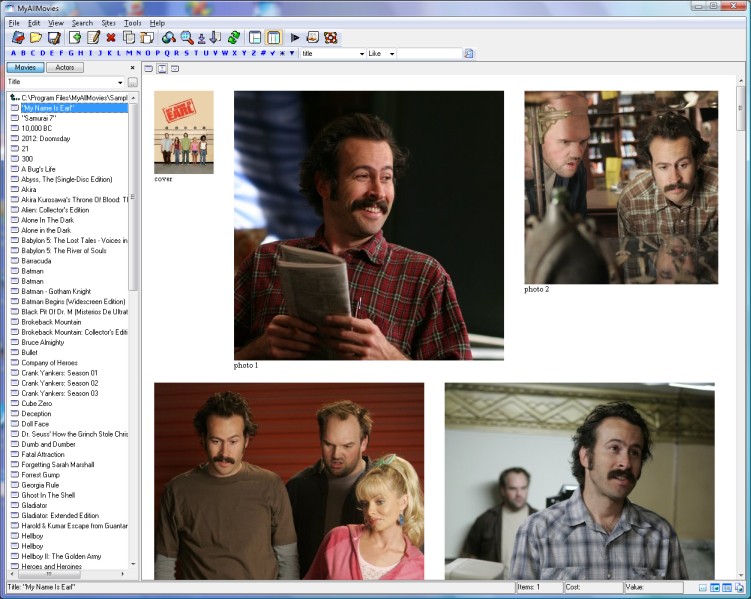Filter the movie list by letter S
Image resolution: width=751 pixels, height=599 pixels.
click(x=186, y=53)
